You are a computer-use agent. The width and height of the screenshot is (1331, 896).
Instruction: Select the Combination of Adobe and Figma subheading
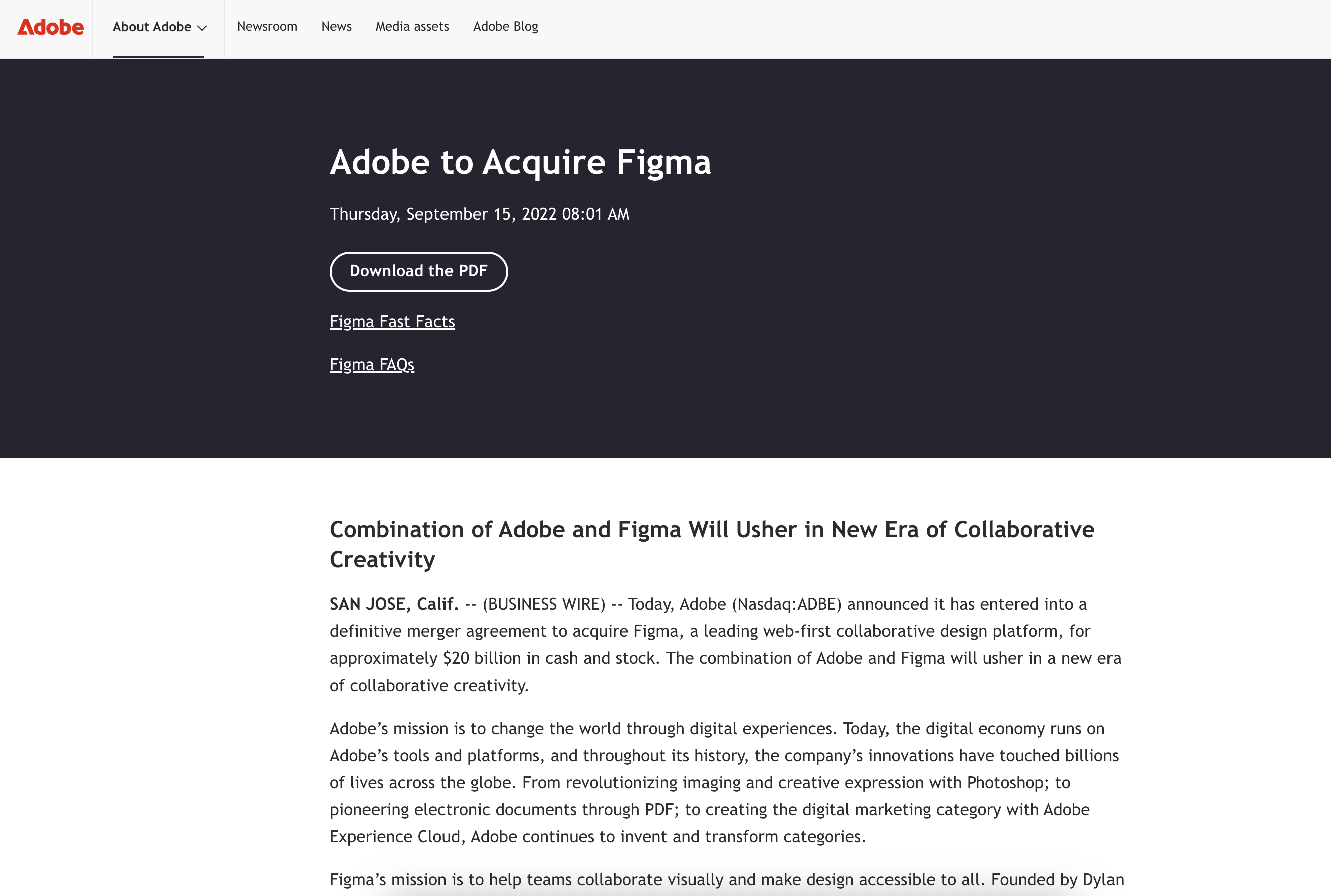(x=712, y=544)
